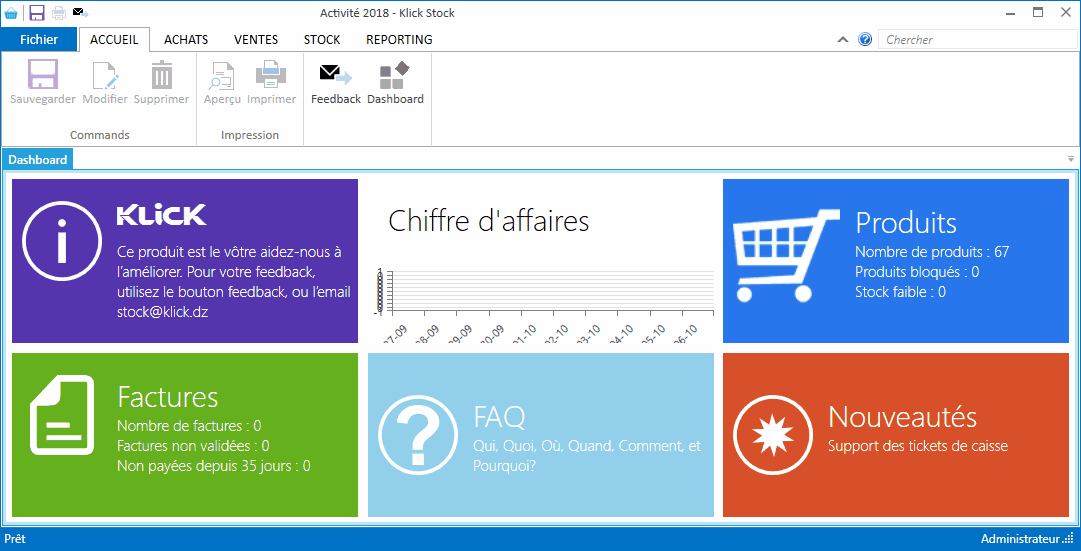Open the Produits shopping cart tile
The width and height of the screenshot is (1081, 551).
coord(895,261)
